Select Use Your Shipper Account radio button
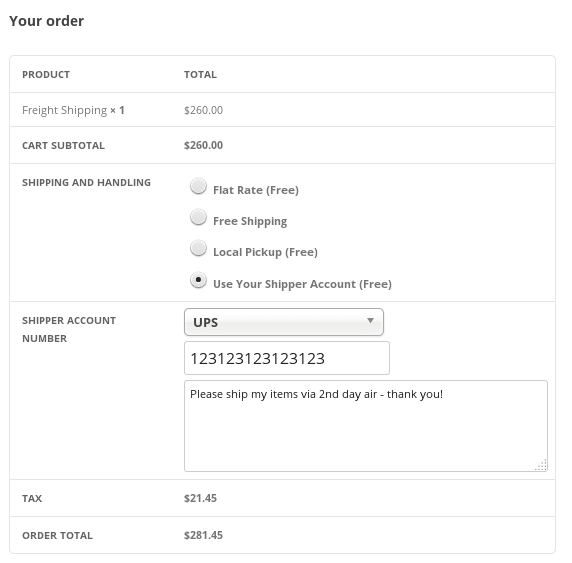The height and width of the screenshot is (563, 572). point(198,280)
